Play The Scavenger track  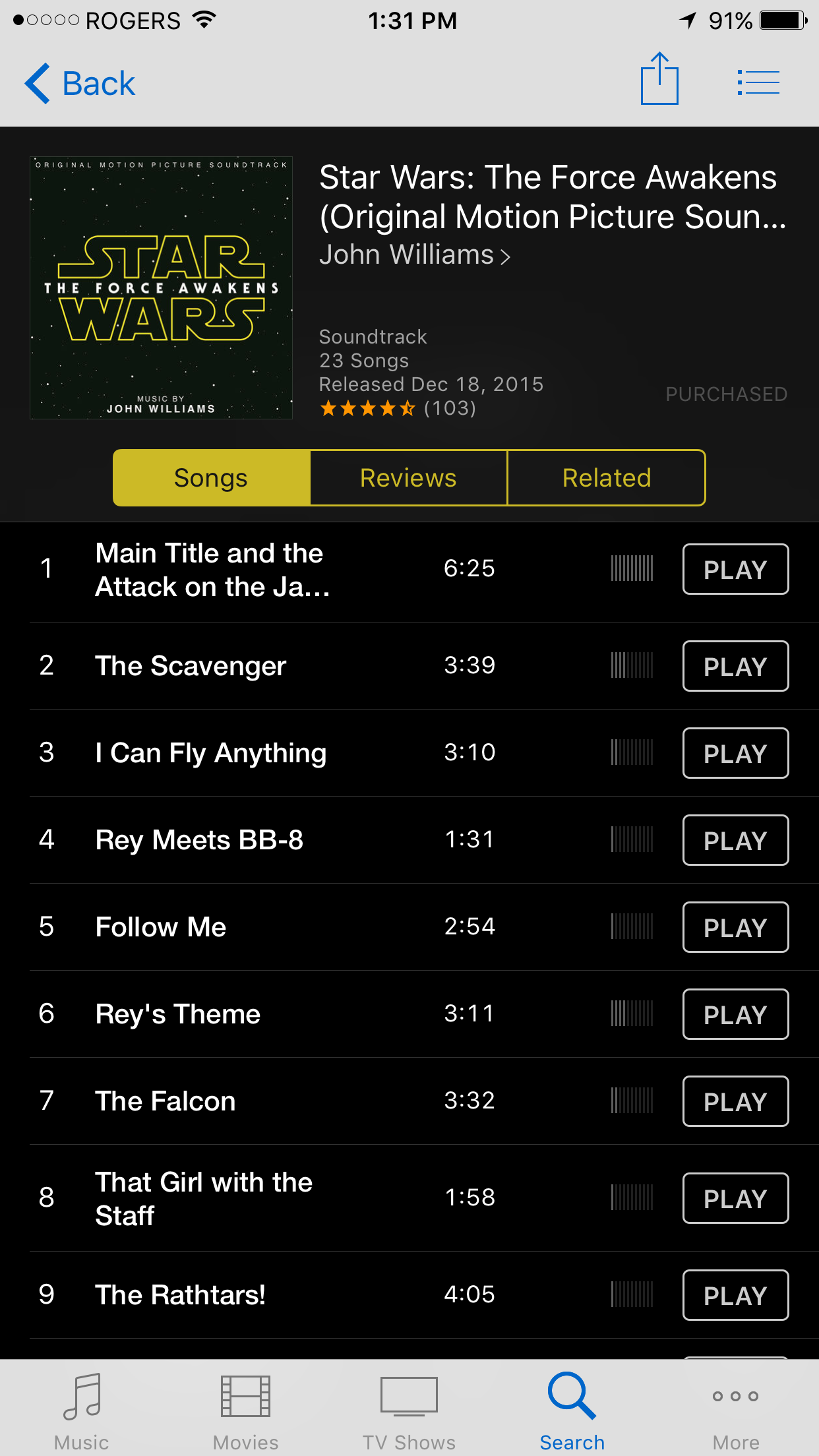tap(735, 666)
